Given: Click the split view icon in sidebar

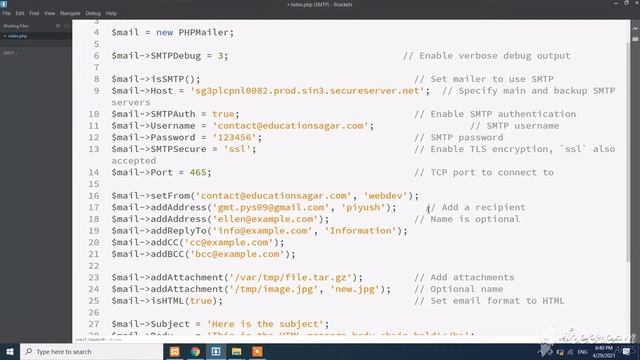Looking at the screenshot, I should click(x=67, y=26).
